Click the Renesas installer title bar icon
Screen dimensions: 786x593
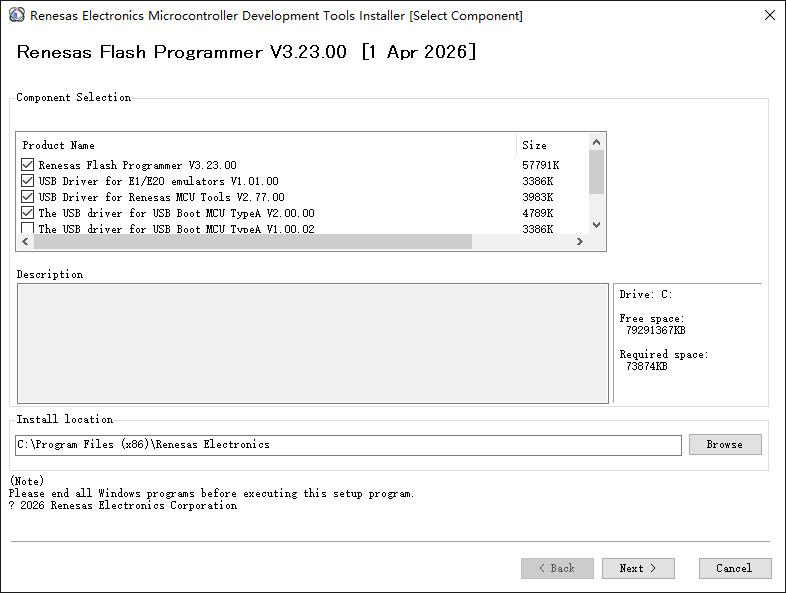(x=17, y=15)
